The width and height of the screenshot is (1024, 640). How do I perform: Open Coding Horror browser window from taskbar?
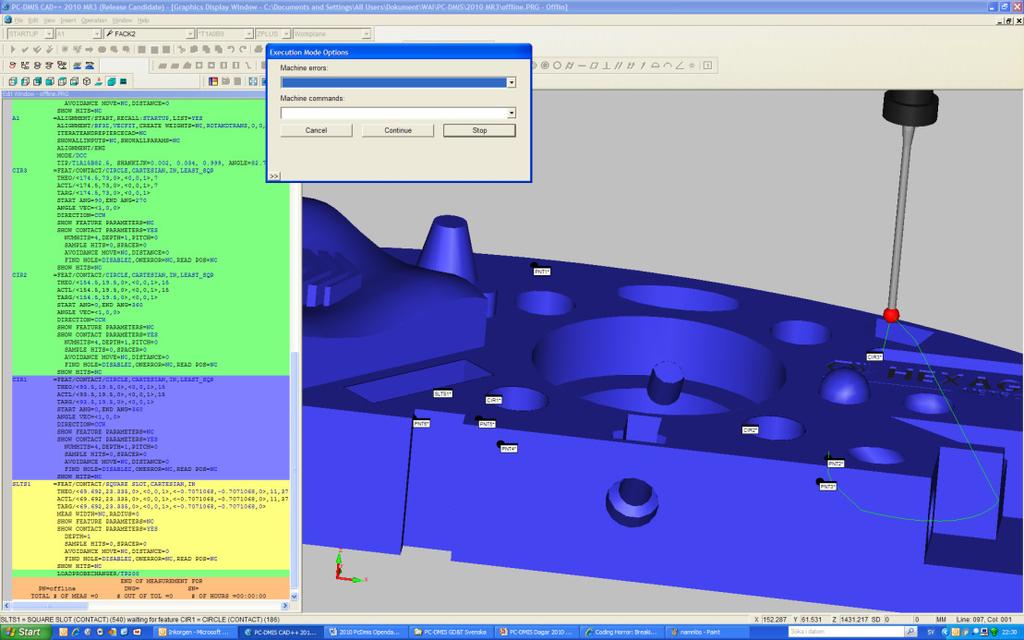coord(624,632)
